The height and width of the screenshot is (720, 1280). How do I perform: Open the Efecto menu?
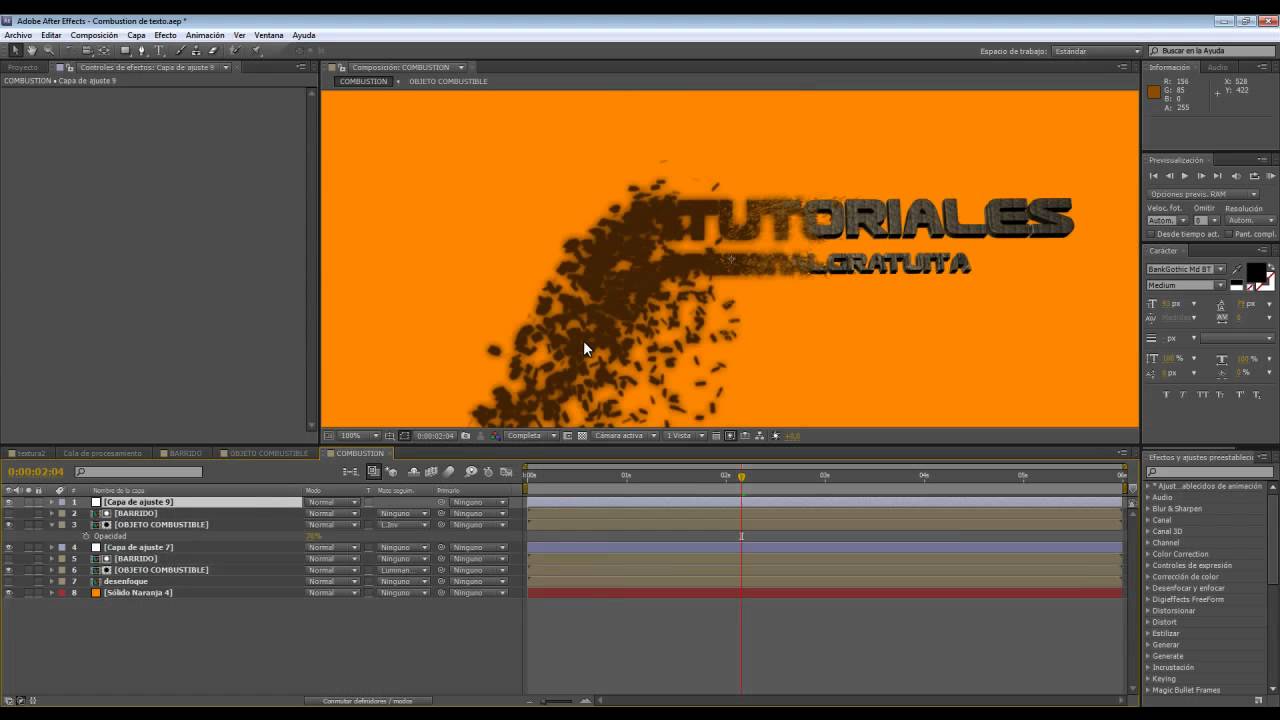(x=165, y=35)
